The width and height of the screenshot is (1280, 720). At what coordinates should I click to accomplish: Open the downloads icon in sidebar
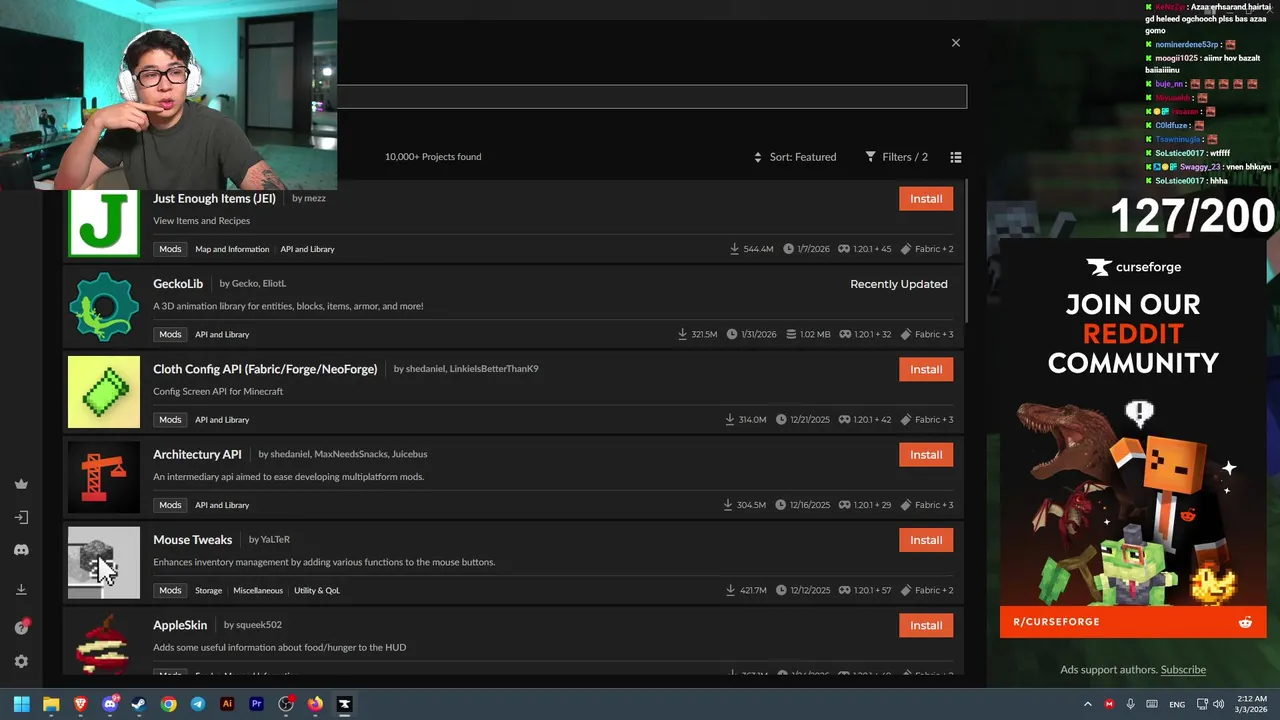pos(21,589)
